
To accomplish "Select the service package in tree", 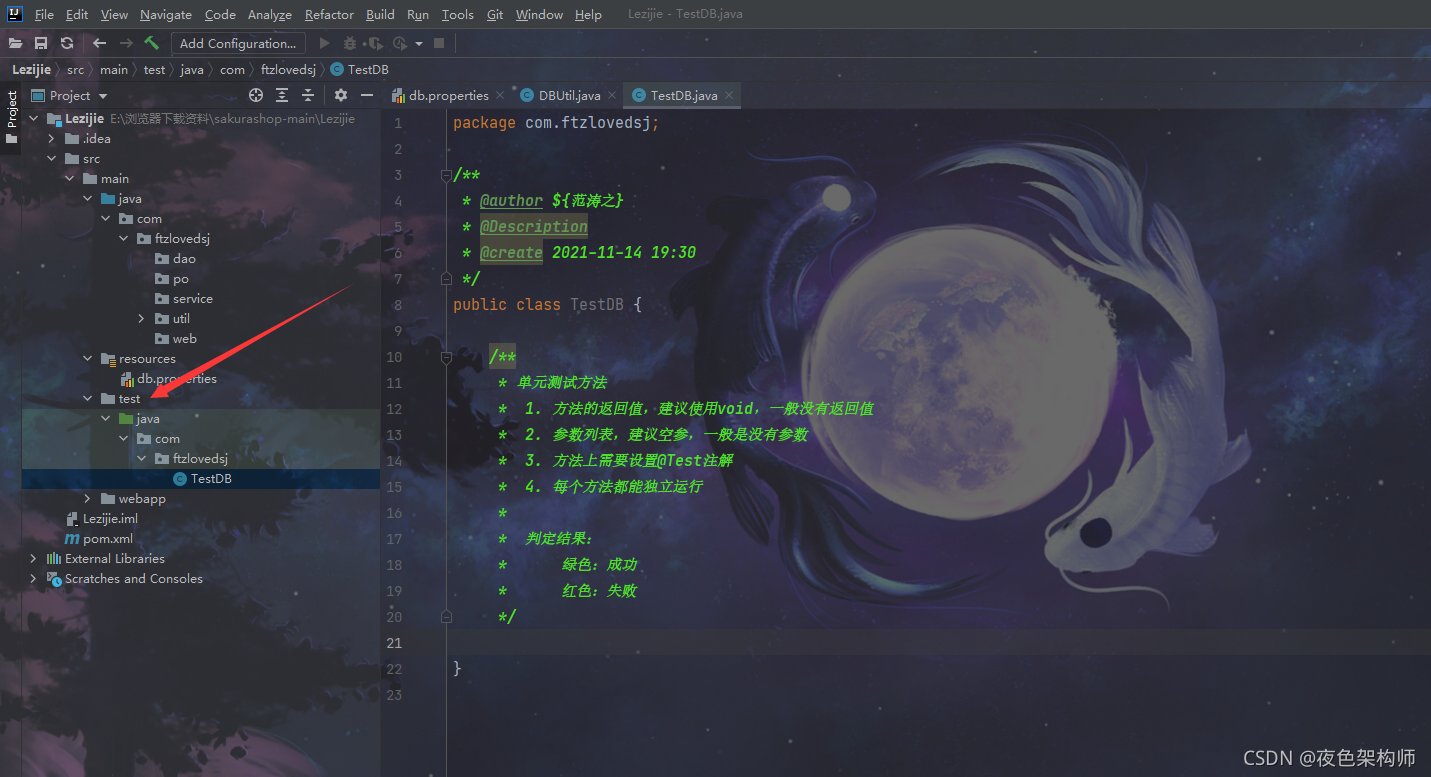I will [192, 298].
